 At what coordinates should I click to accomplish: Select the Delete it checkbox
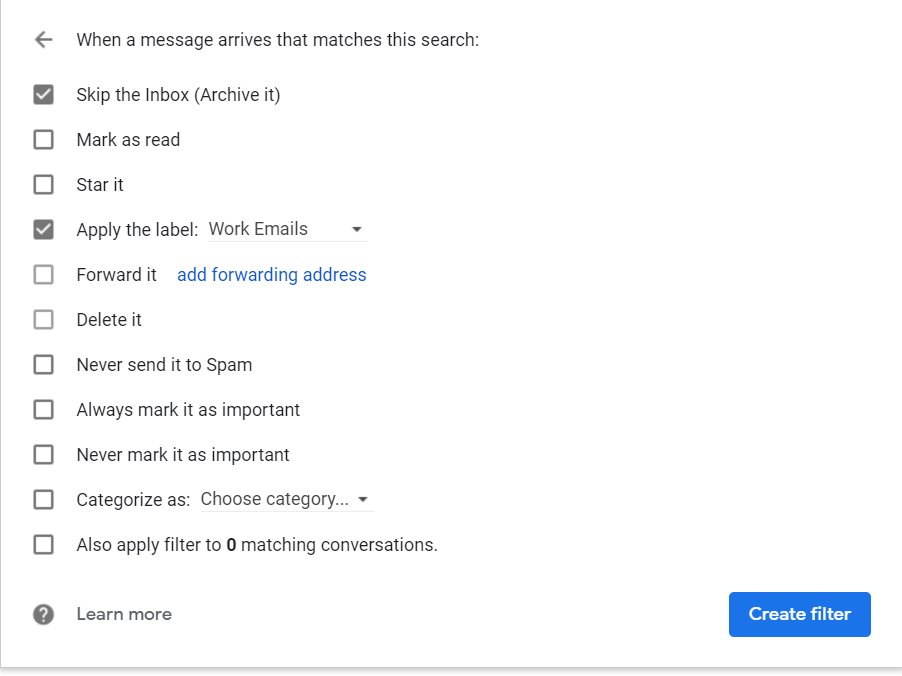43,320
